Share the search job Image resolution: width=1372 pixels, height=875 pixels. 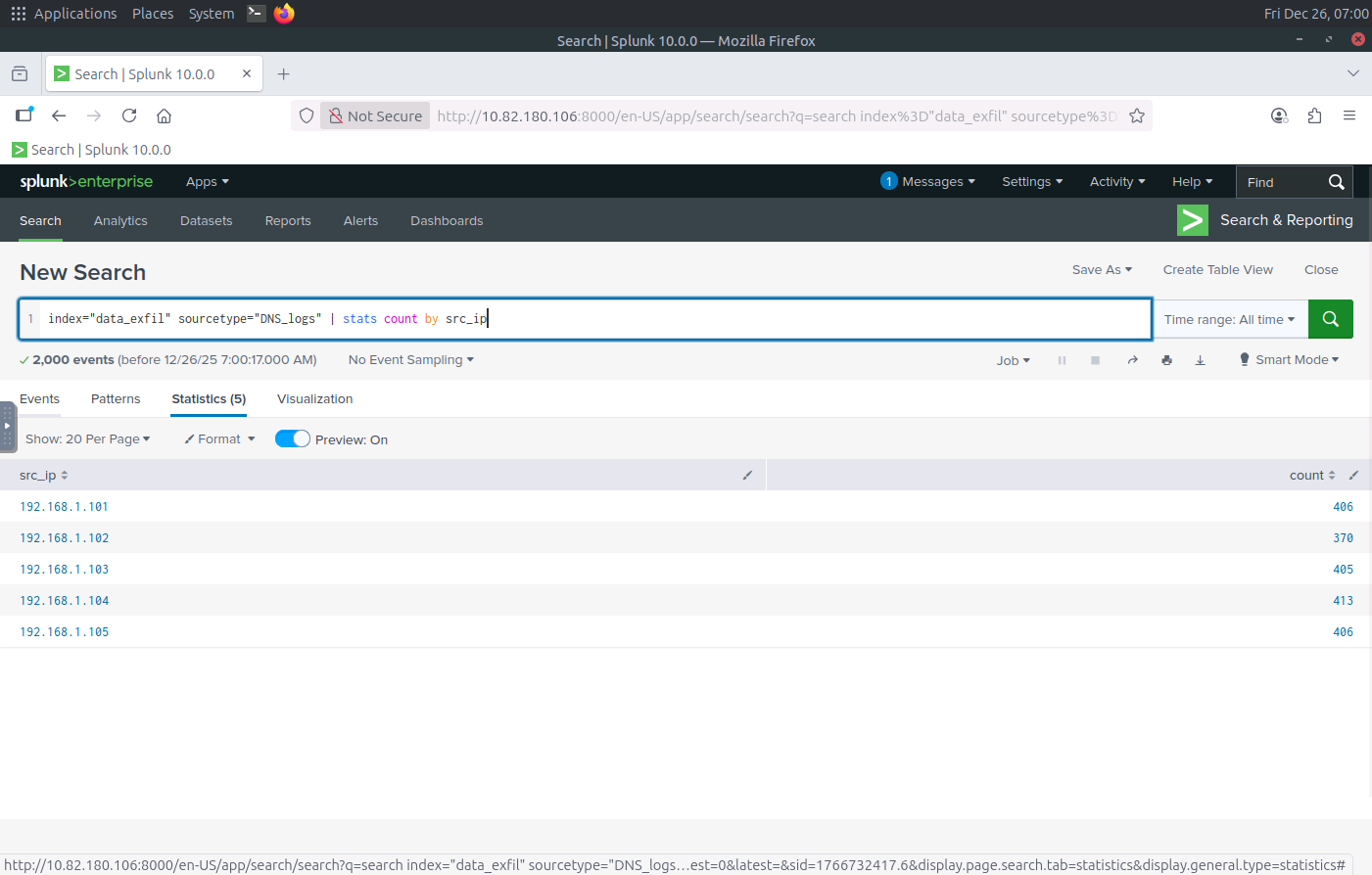tap(1133, 360)
